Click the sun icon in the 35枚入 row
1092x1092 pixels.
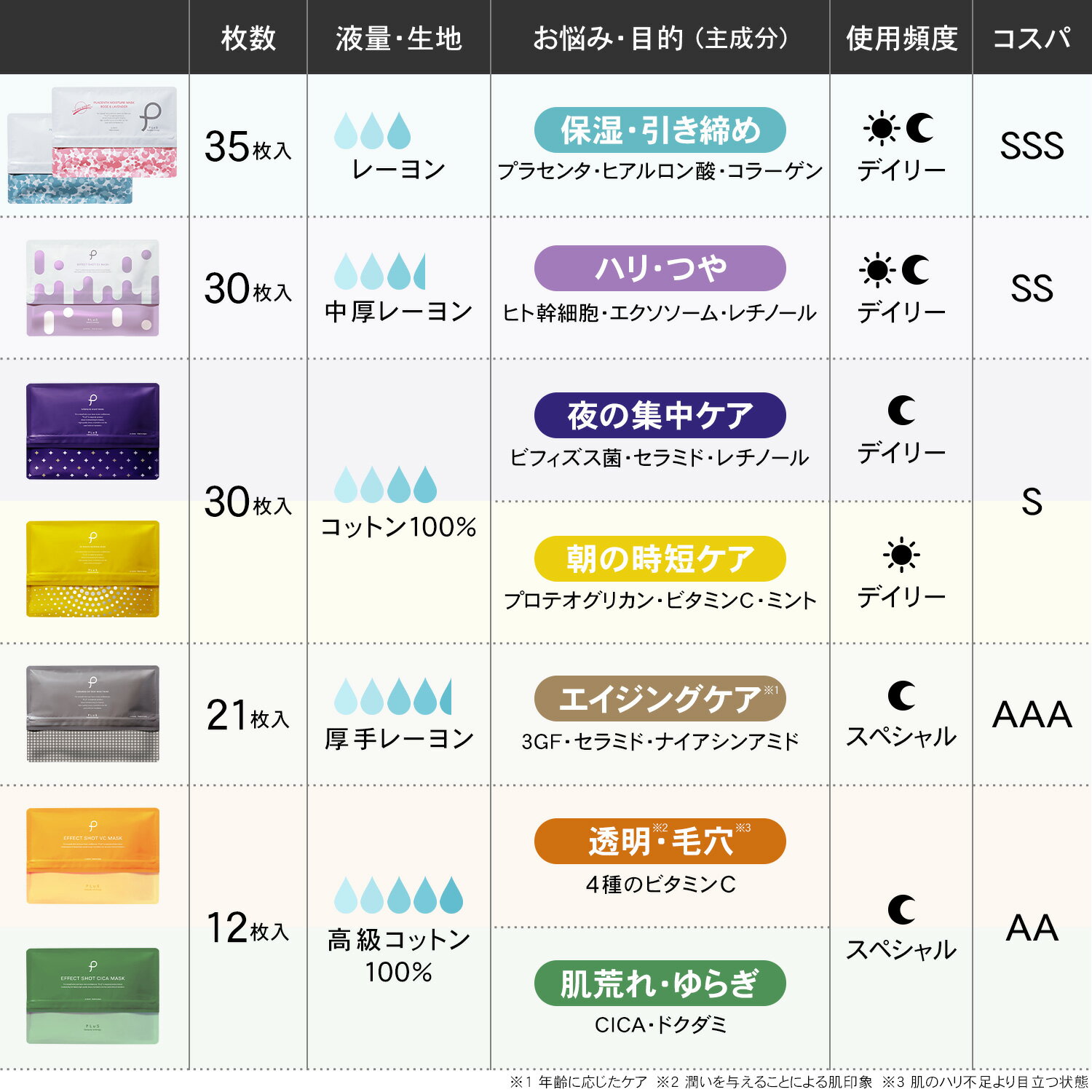click(881, 128)
